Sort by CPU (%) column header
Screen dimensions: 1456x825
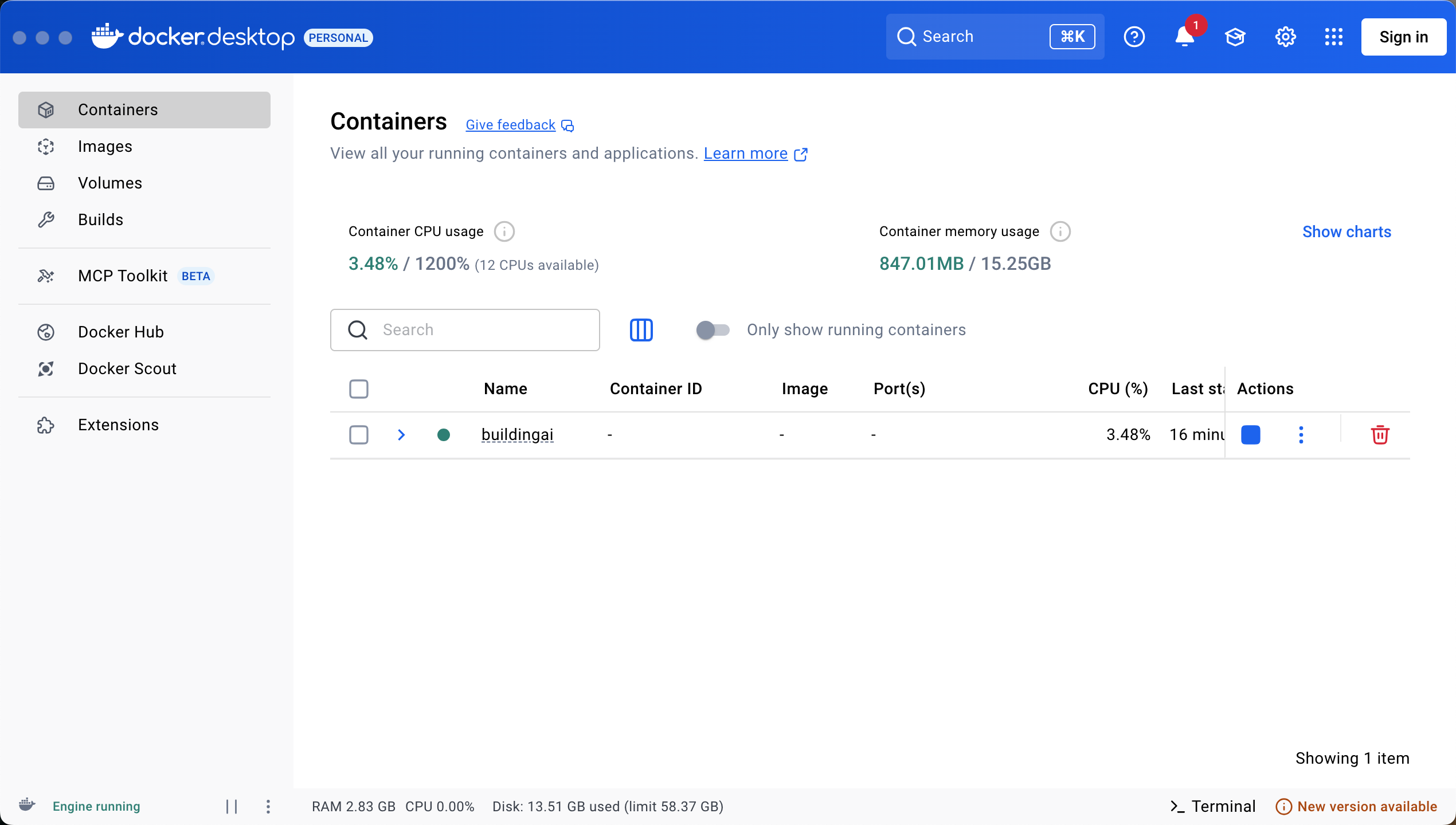click(1118, 389)
